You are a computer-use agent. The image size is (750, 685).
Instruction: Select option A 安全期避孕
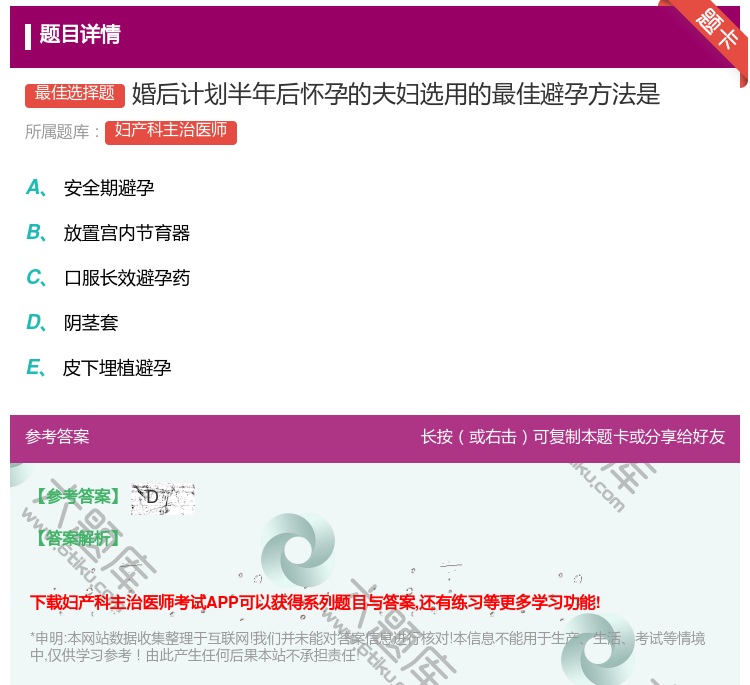[90, 188]
